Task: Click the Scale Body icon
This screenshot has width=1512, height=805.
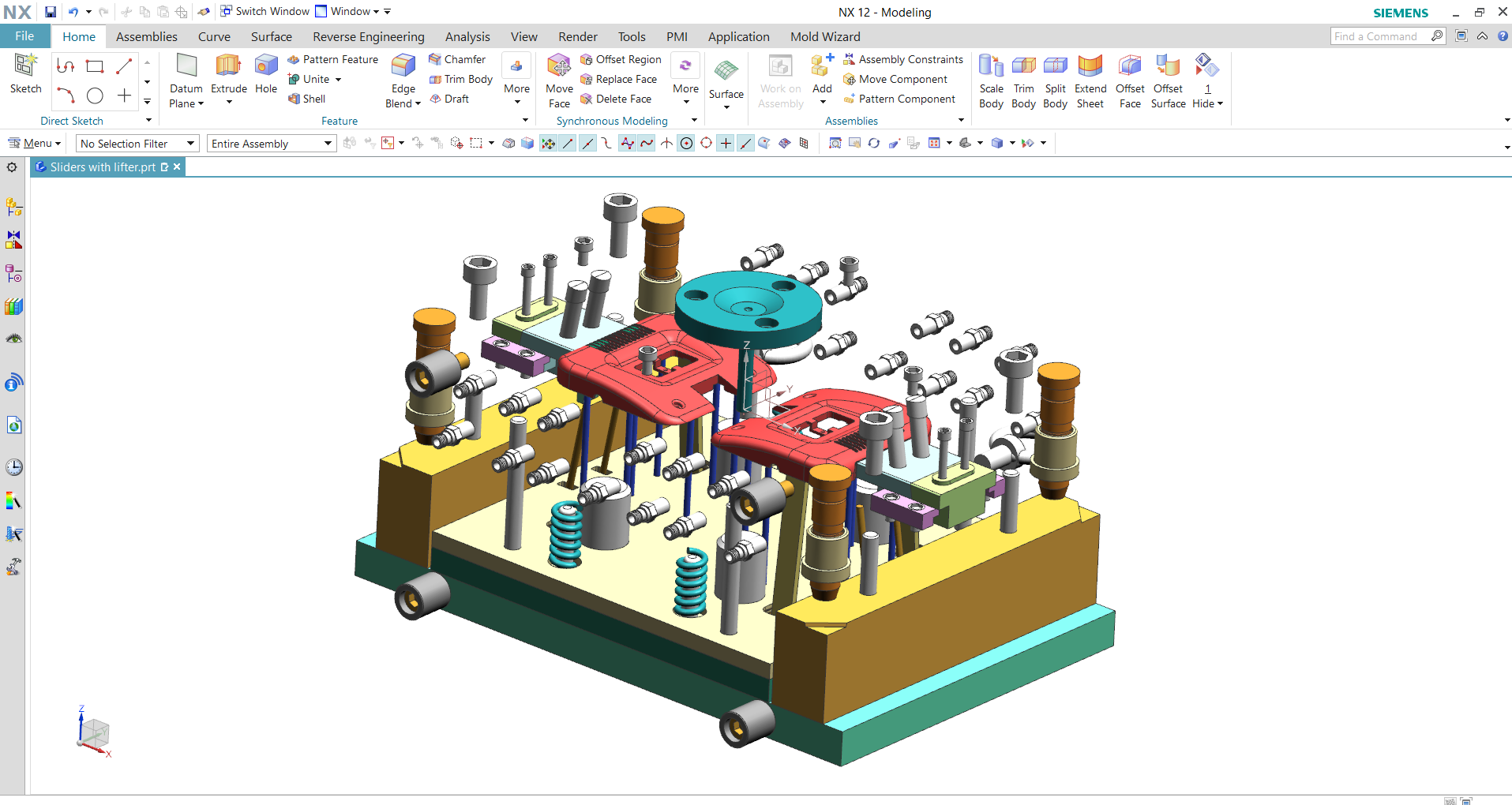Action: 991,66
